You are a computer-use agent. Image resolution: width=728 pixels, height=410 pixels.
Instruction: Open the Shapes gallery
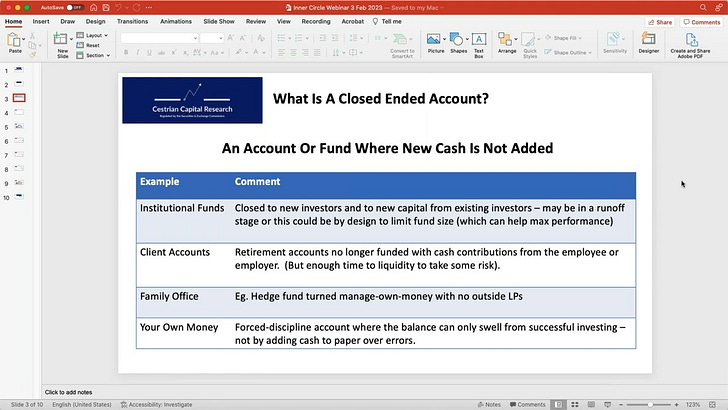pos(458,43)
